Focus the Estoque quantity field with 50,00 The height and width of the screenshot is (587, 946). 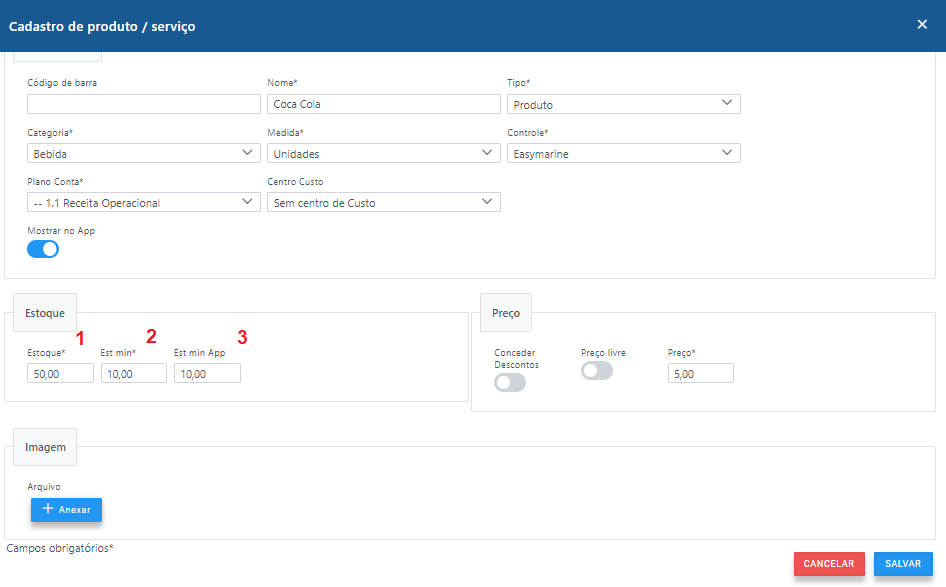60,373
